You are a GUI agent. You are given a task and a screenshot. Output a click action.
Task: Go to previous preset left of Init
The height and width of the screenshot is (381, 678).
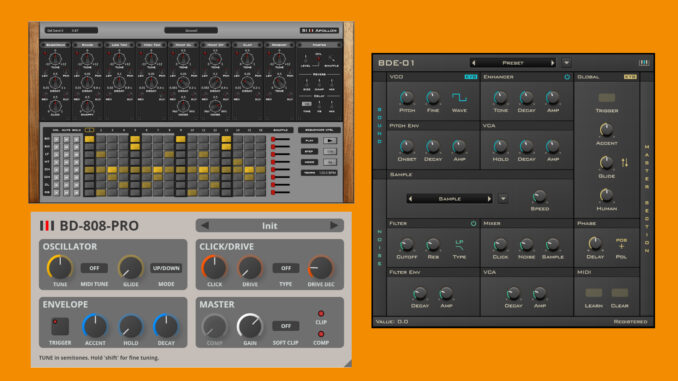pos(205,225)
